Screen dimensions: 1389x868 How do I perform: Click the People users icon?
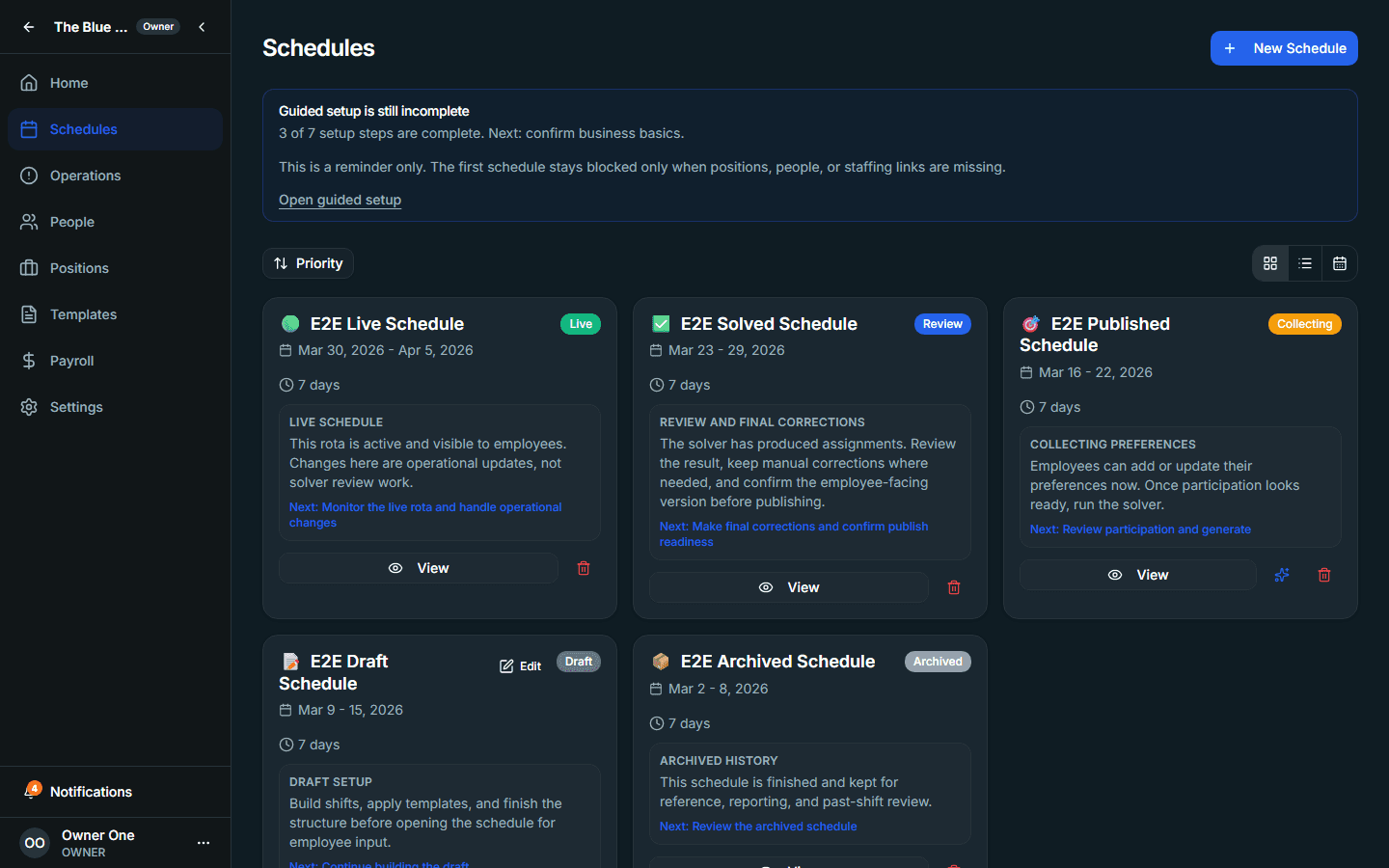(x=29, y=222)
